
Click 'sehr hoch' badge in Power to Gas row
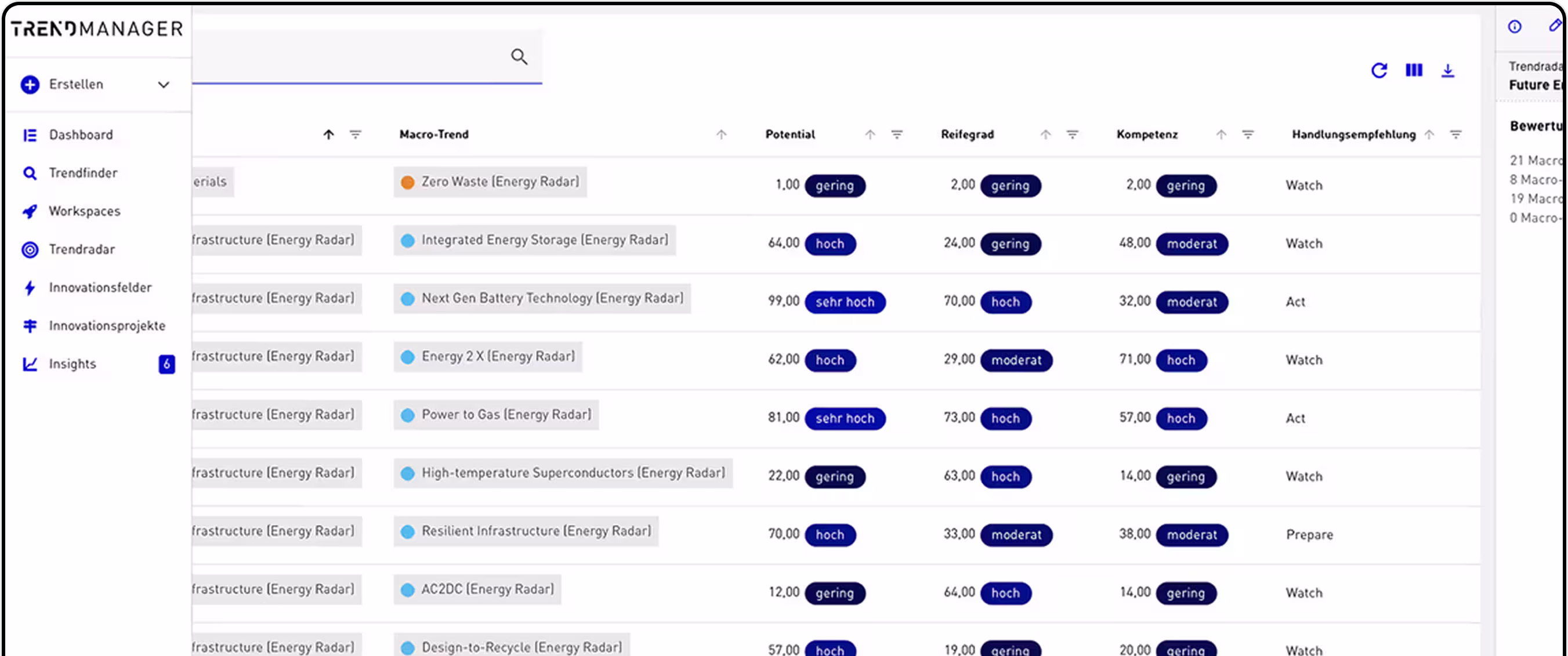point(845,419)
